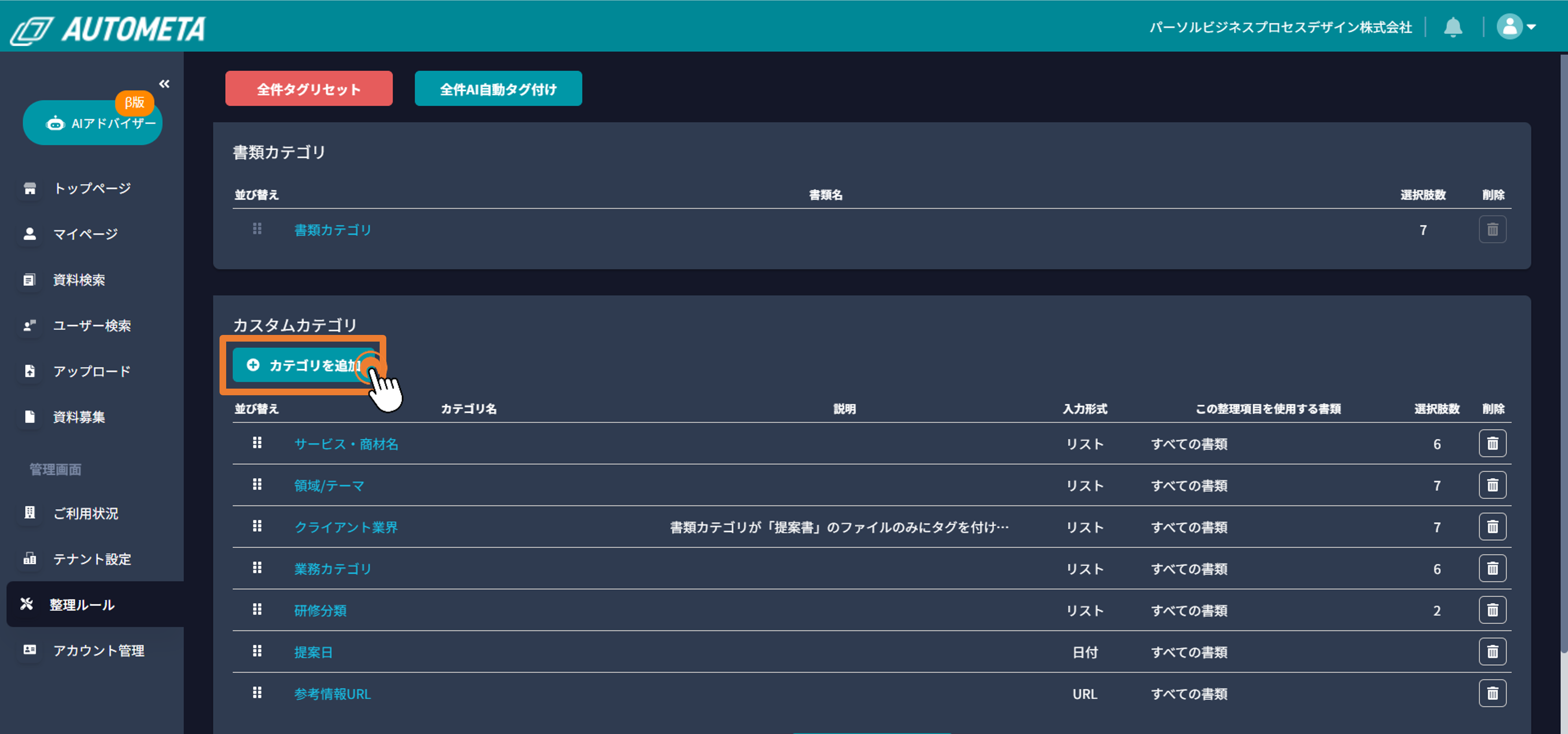Screen dimensions: 1568x734
Task: Open 参考情報URL category link
Action: pos(332,694)
